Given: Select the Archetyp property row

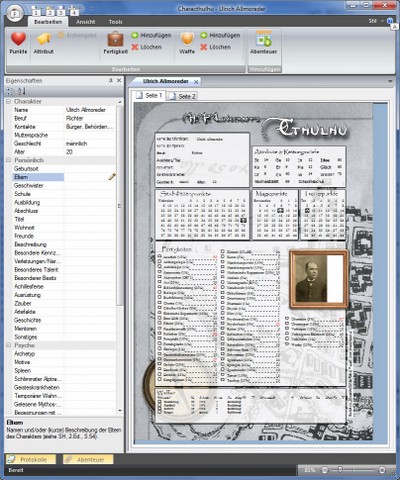Looking at the screenshot, I should 64,354.
